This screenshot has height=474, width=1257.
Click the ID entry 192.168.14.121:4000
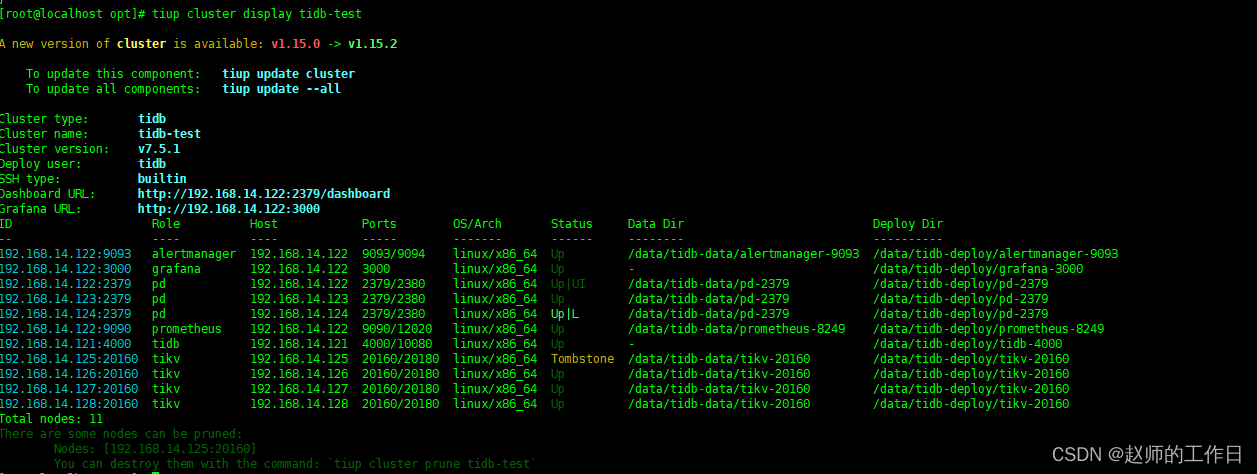coord(66,344)
